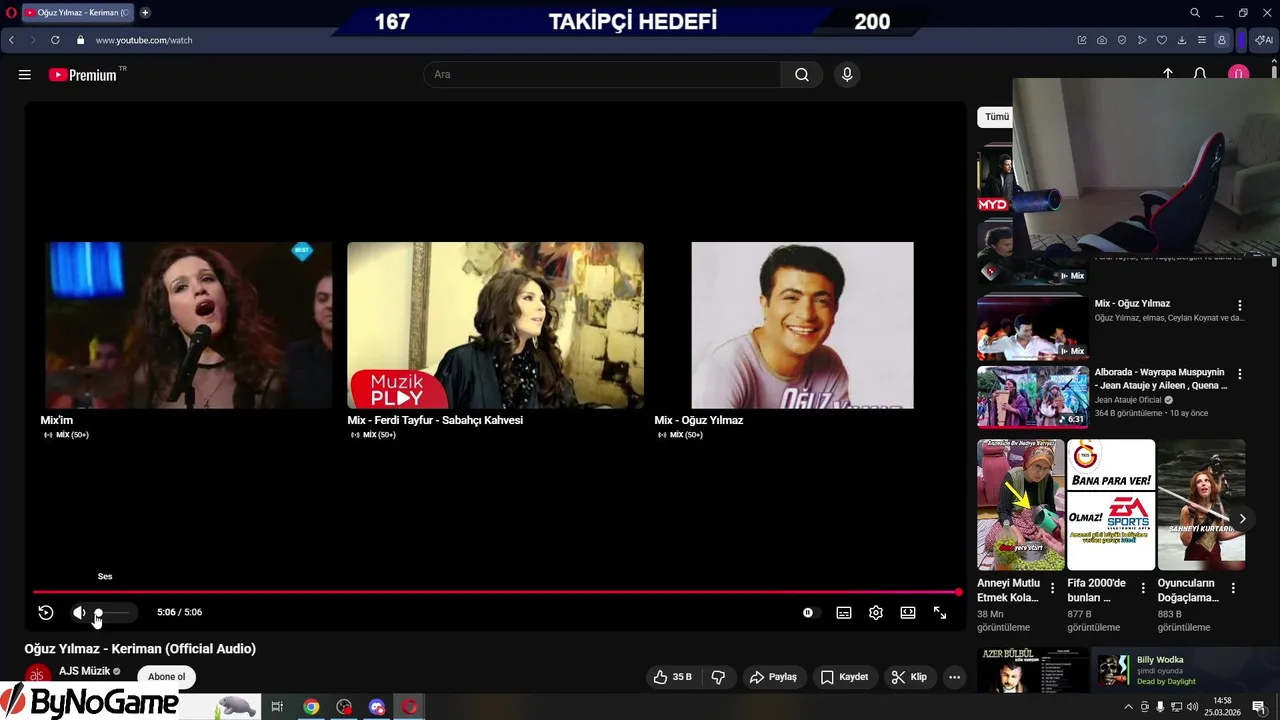Open options for sidebar Mix - Oğuz Yılmaz

click(x=1240, y=306)
